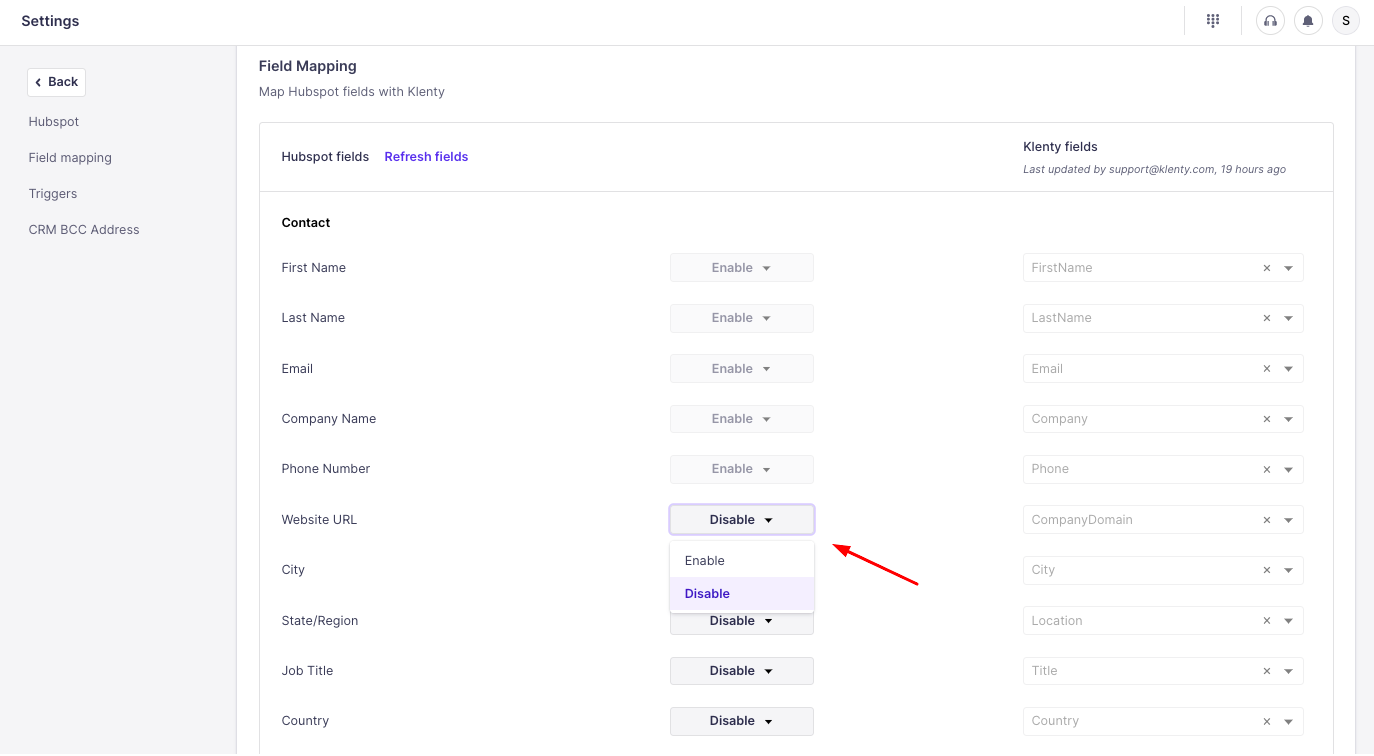Viewport: 1374px width, 756px height.
Task: Click the headset support icon
Action: tap(1270, 21)
